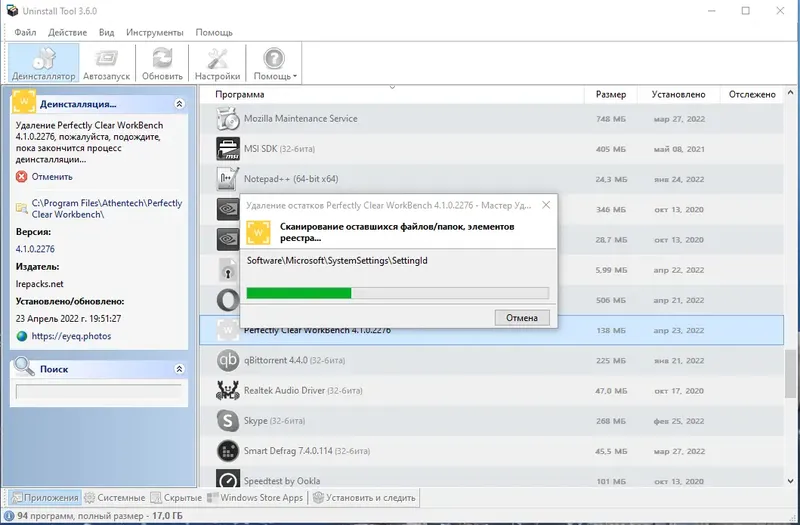The height and width of the screenshot is (525, 800).
Task: Click the Software\Microsoft\SystemSettings\SettingId path text
Action: coord(337,261)
